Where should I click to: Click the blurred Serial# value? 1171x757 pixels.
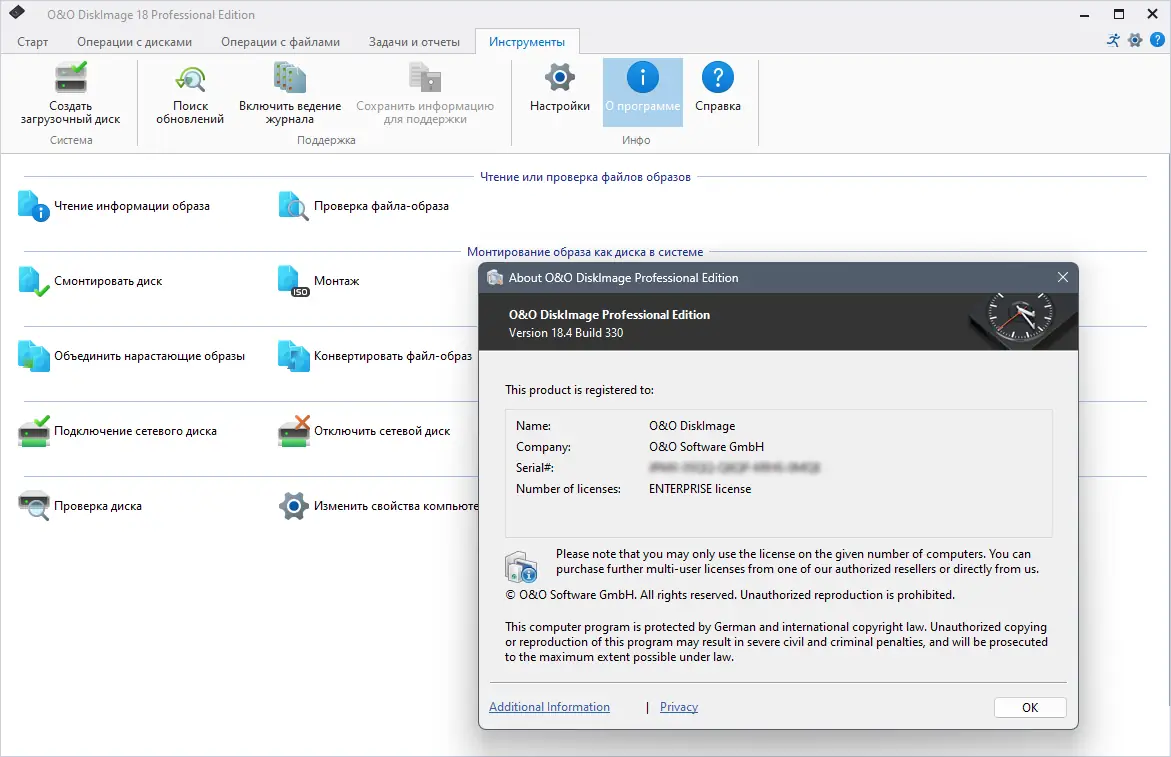click(x=734, y=467)
